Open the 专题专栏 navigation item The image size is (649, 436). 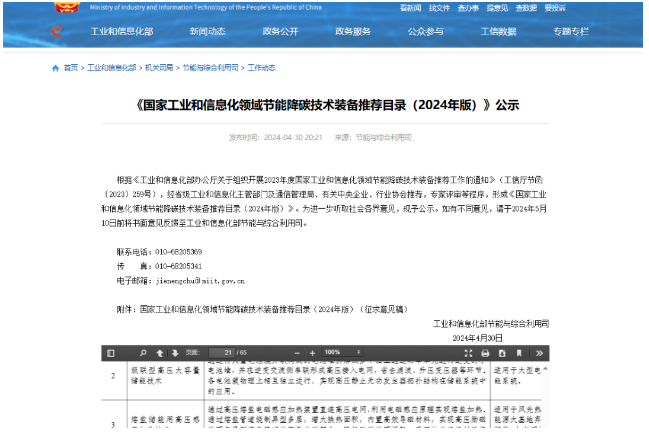pyautogui.click(x=571, y=31)
